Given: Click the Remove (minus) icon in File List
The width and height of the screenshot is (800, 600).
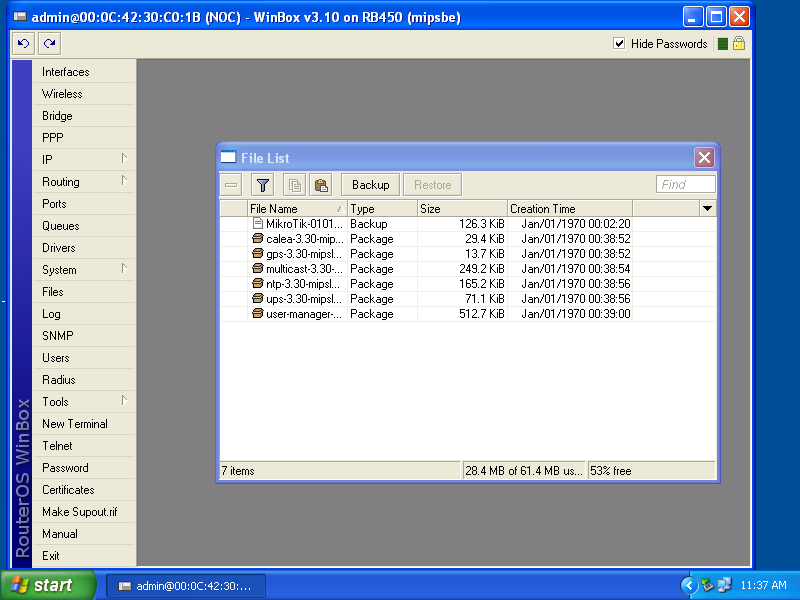Looking at the screenshot, I should click(x=231, y=184).
